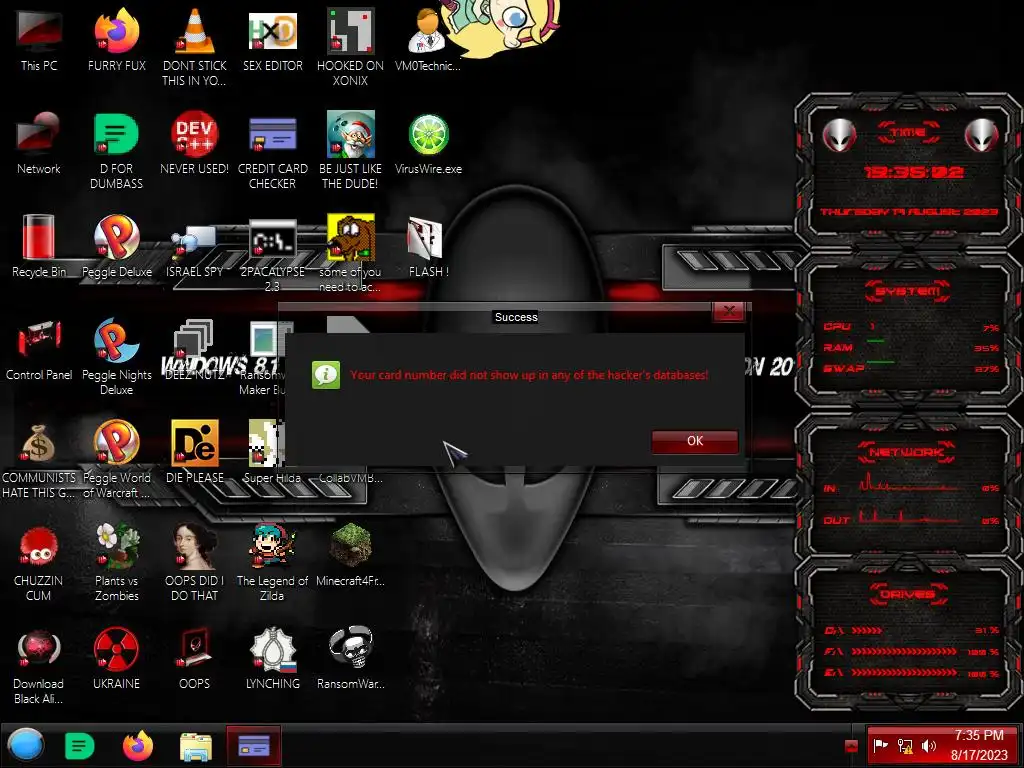This screenshot has height=768, width=1024.
Task: Select the Network desktop icon
Action: click(x=39, y=142)
